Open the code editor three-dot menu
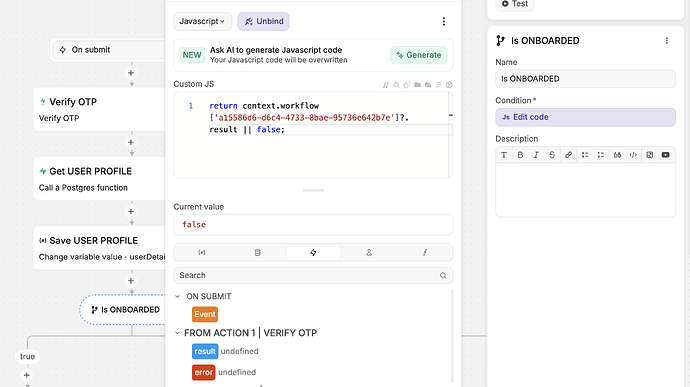 (x=444, y=21)
